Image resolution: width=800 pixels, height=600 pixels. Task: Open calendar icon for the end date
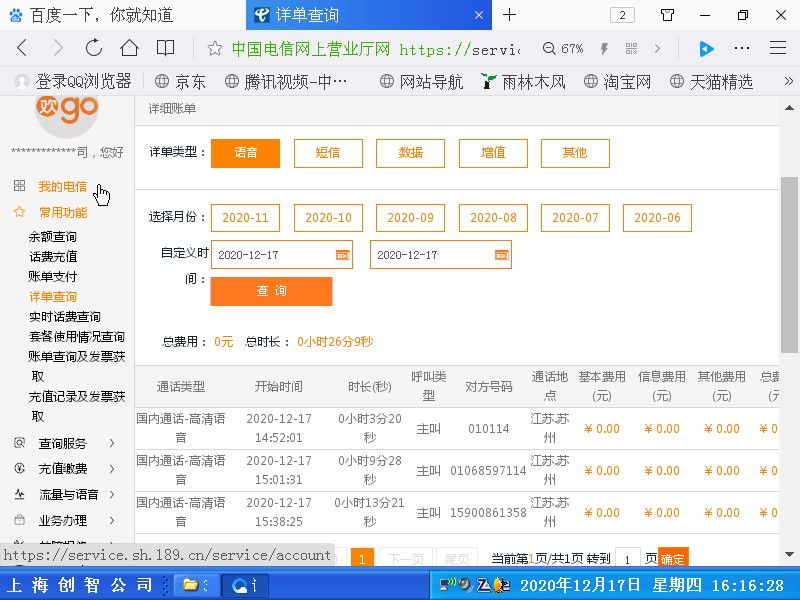pos(502,255)
